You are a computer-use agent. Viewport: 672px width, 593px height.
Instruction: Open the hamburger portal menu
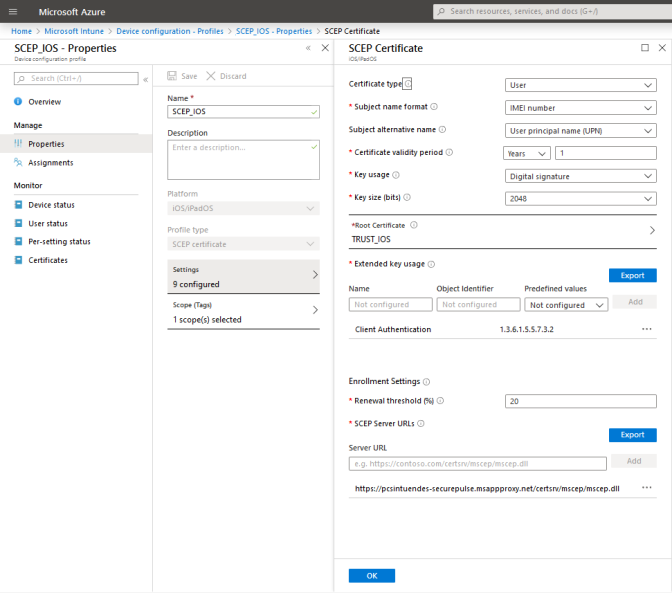pyautogui.click(x=13, y=12)
